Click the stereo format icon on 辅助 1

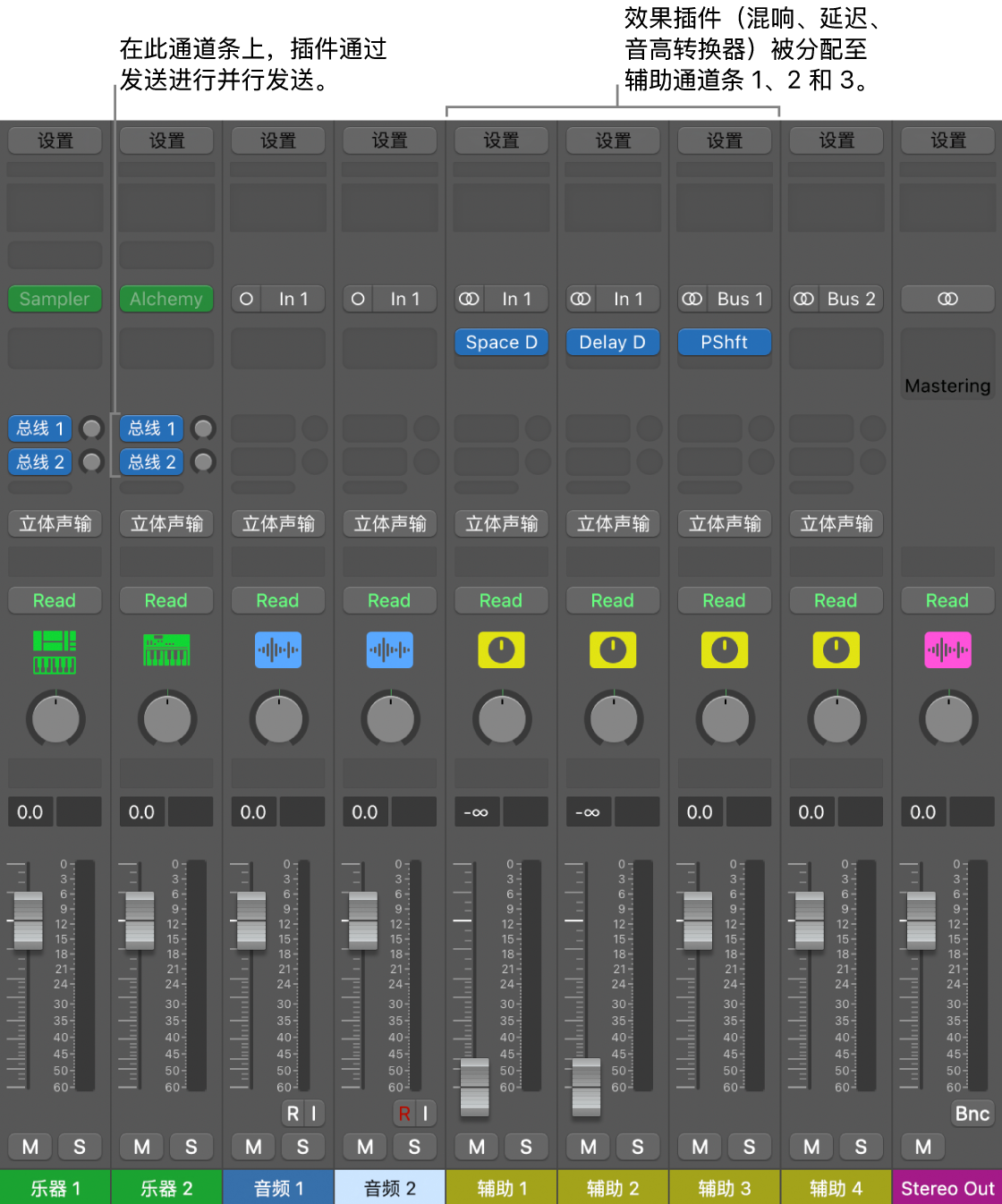pos(469,299)
